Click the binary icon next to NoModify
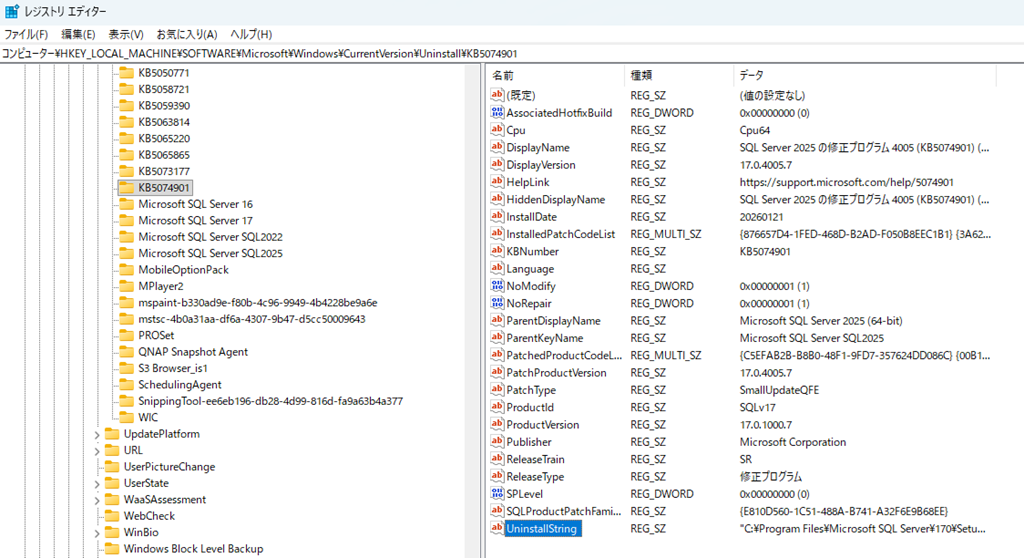Screen dimensions: 1024x558 [497, 286]
